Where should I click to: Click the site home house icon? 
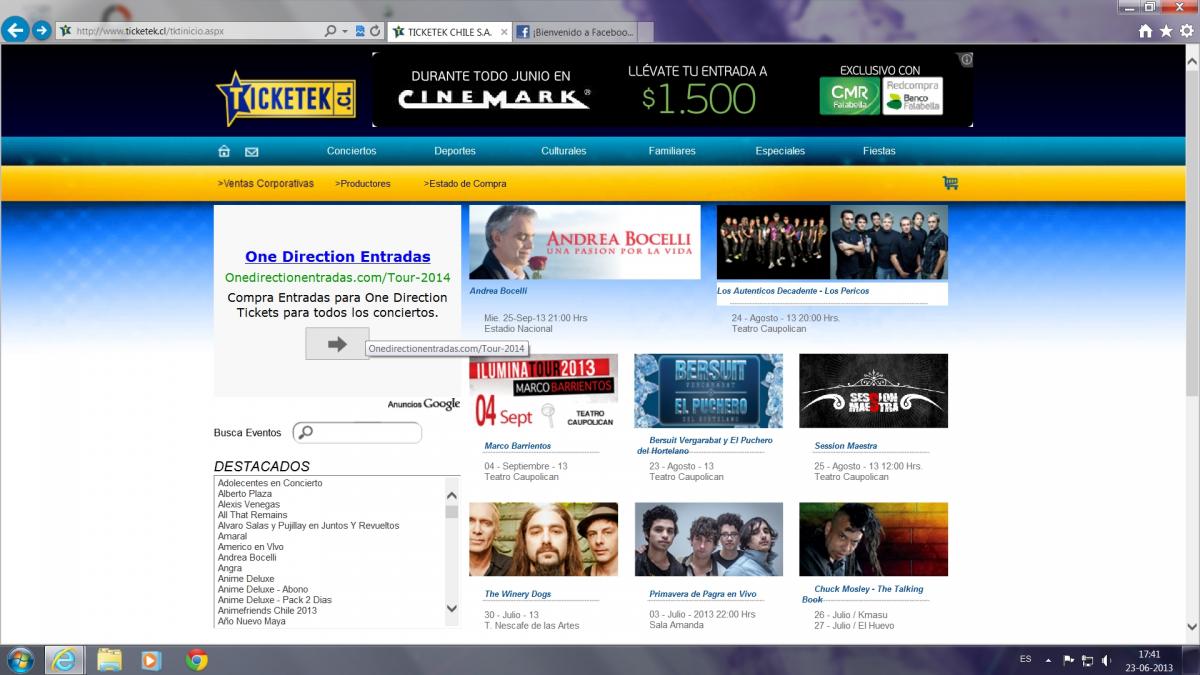[x=224, y=152]
